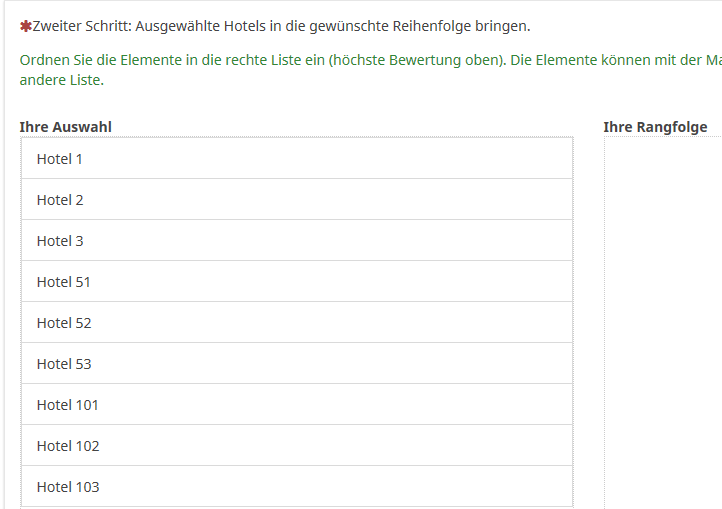The image size is (722, 509).
Task: Select the Hotel 52 item
Action: pos(296,323)
